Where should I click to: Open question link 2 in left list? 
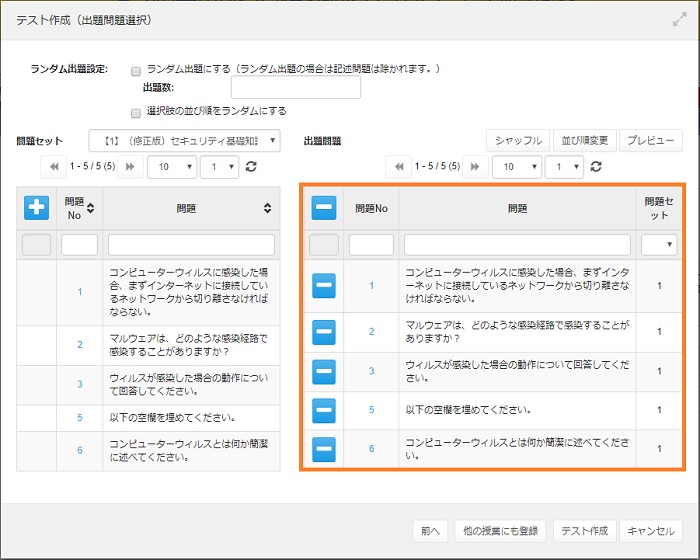coord(79,345)
